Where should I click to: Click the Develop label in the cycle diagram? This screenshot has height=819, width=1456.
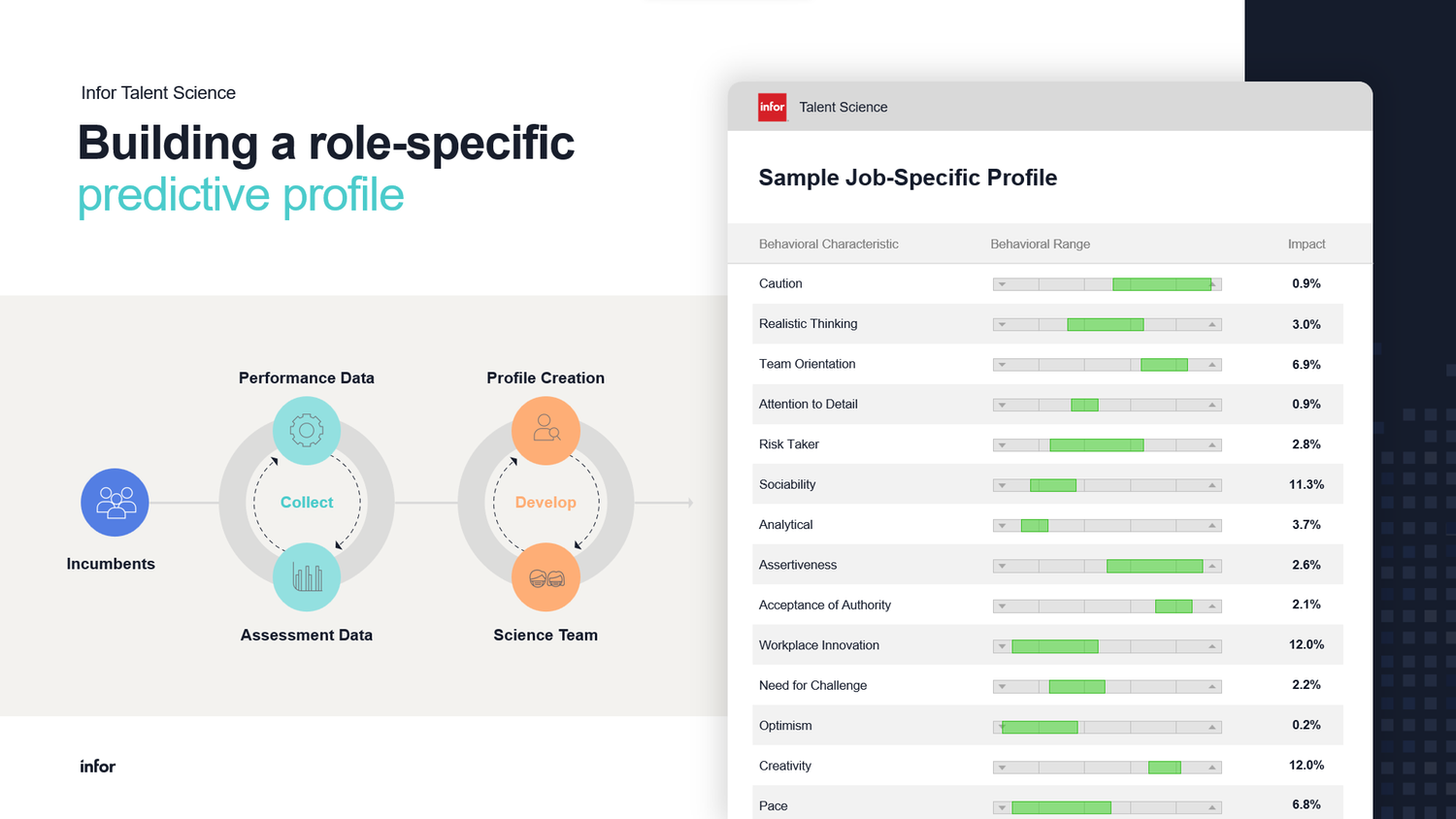[x=545, y=502]
